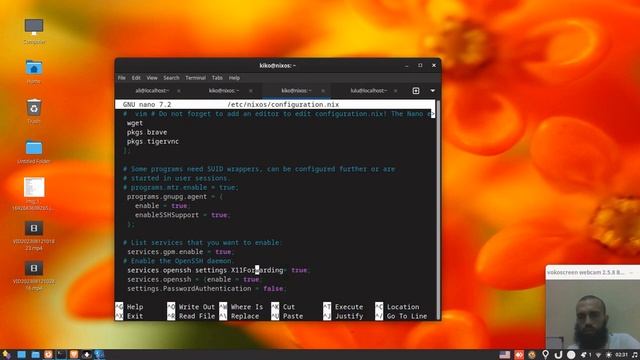Image resolution: width=640 pixels, height=360 pixels.
Task: Click the show desktop icon in taskbar
Action: pos(22,354)
